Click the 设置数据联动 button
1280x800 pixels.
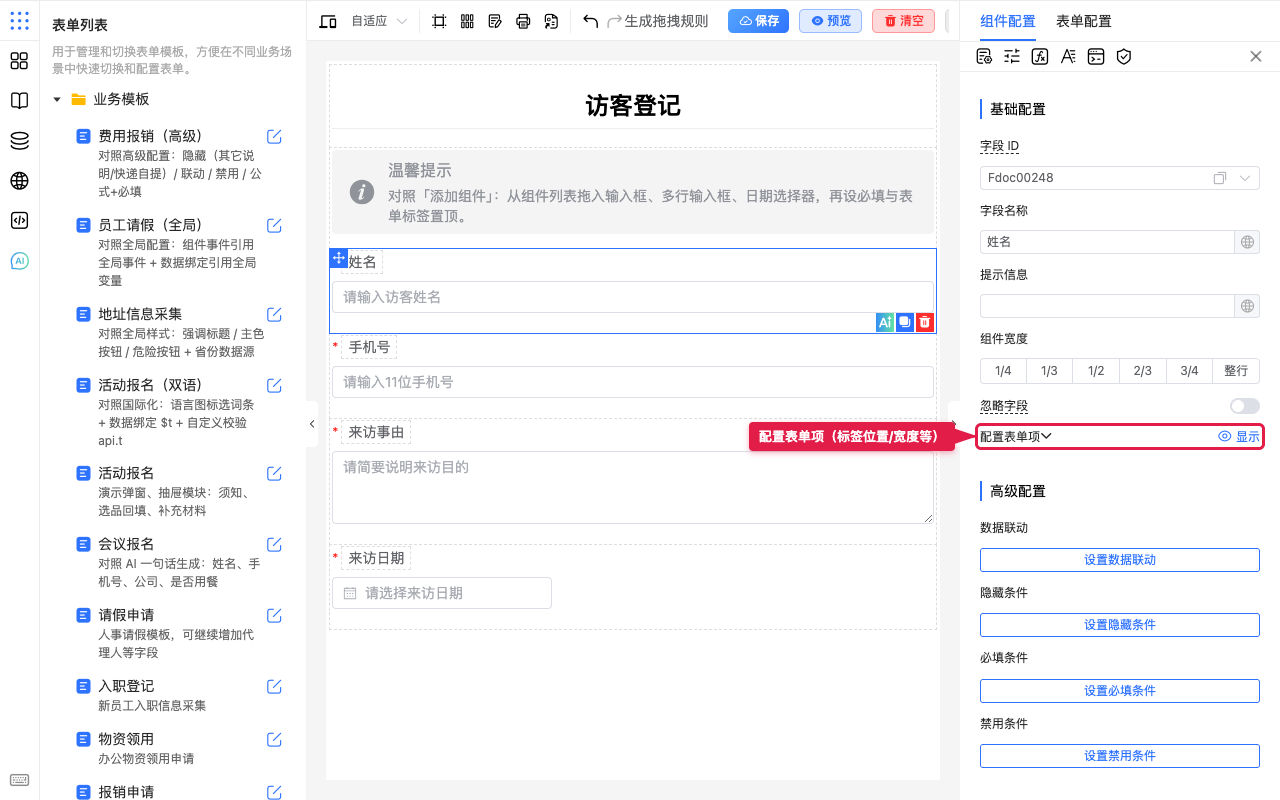1120,560
